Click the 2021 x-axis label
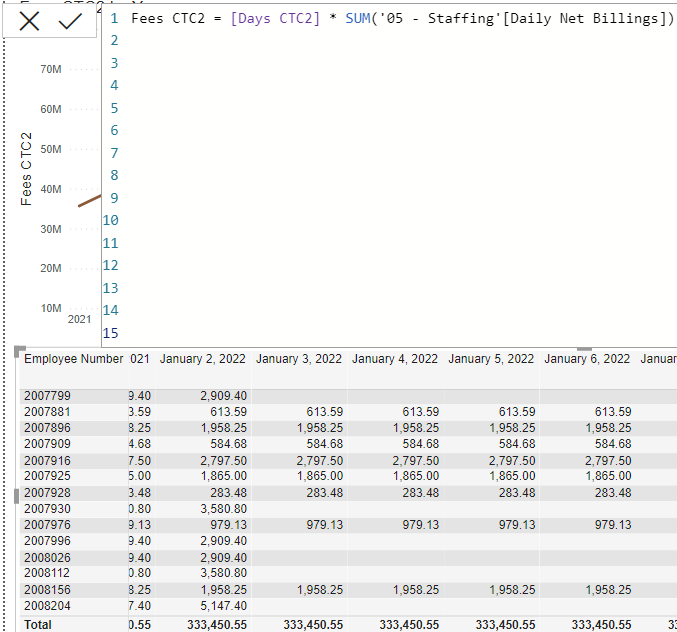The height and width of the screenshot is (632, 677). tap(79, 319)
